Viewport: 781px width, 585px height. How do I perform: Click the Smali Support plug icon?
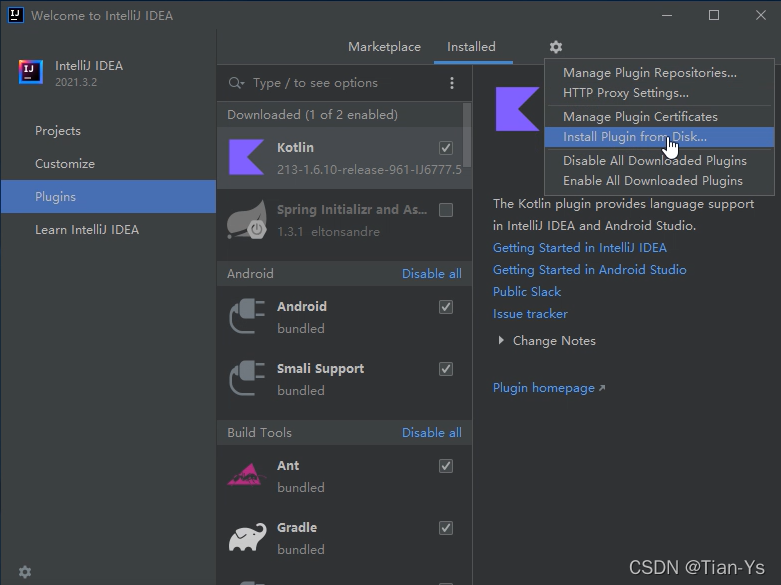click(x=247, y=378)
